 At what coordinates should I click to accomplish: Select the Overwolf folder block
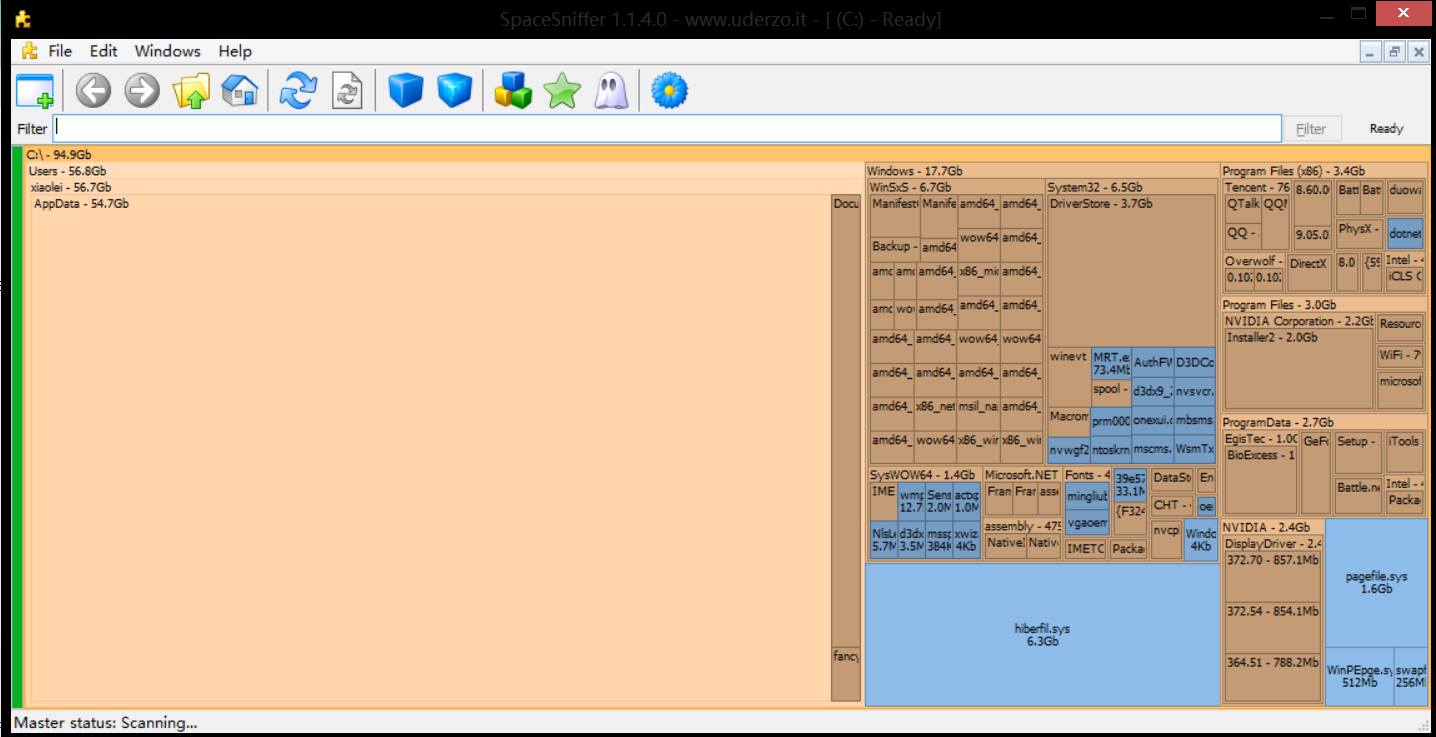tap(1254, 271)
